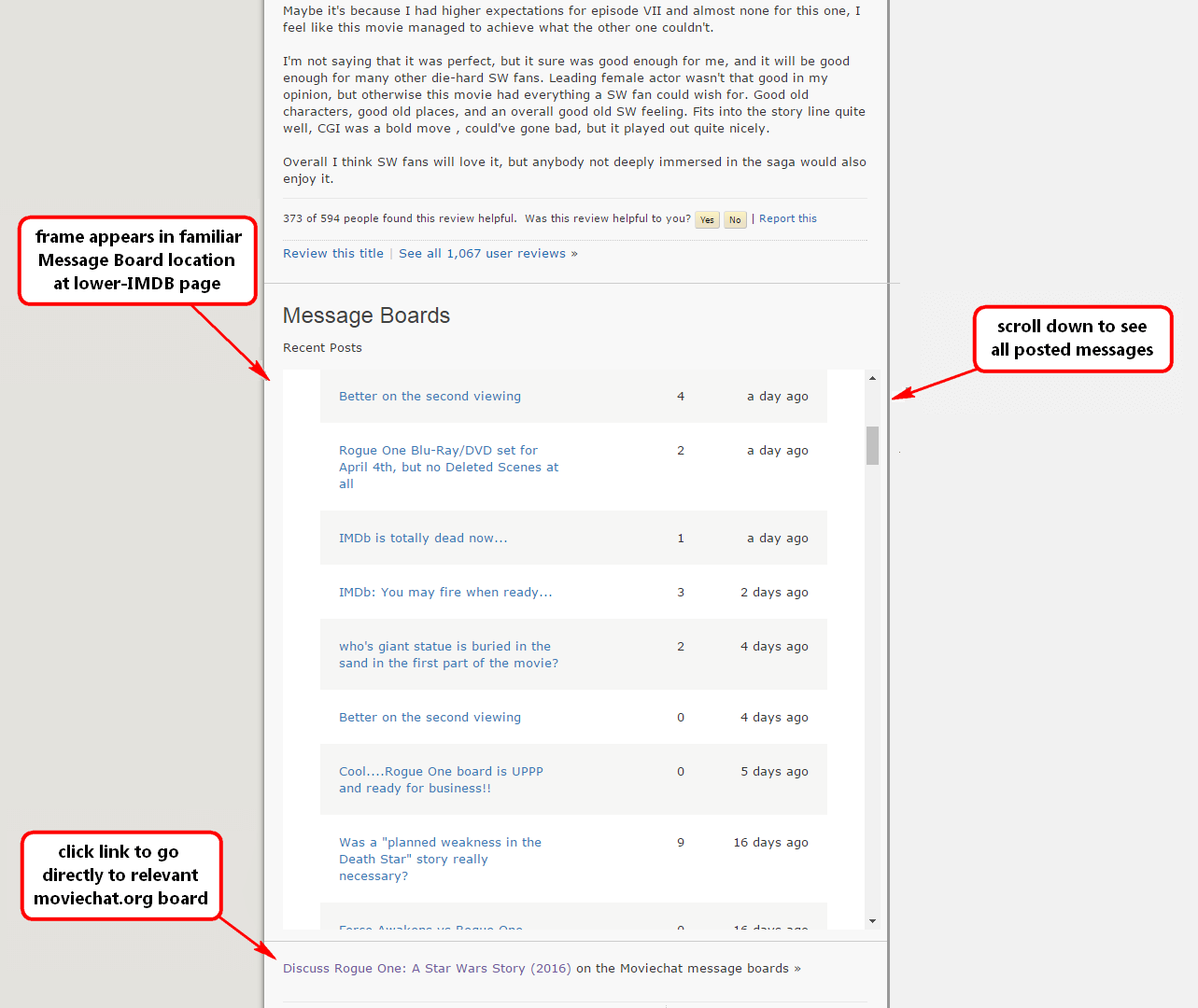
Task: Open 'IMDb: You may fire when ready...' thread
Action: click(x=445, y=593)
